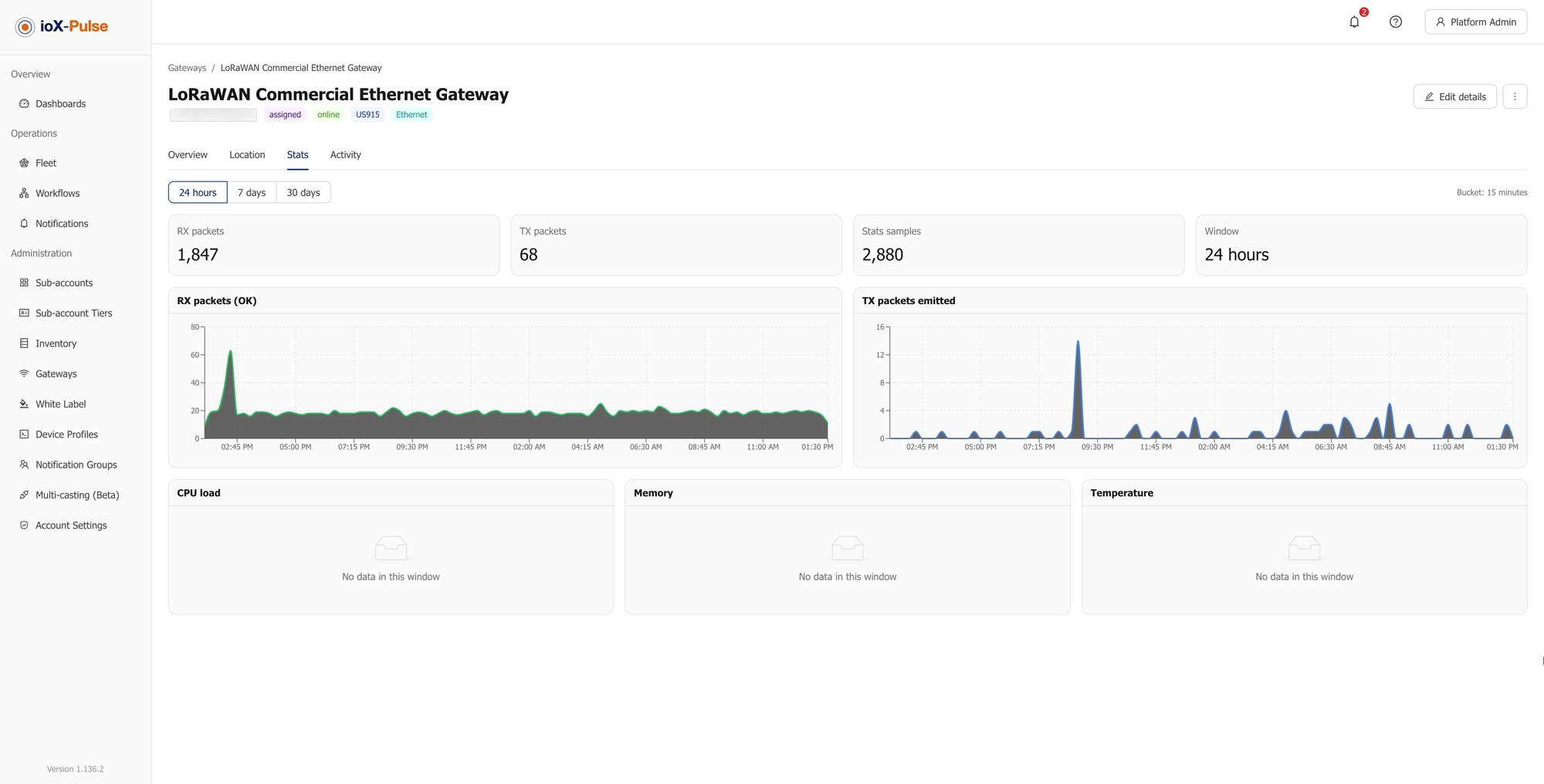Select the 30 days time range
1544x784 pixels.
click(x=303, y=193)
